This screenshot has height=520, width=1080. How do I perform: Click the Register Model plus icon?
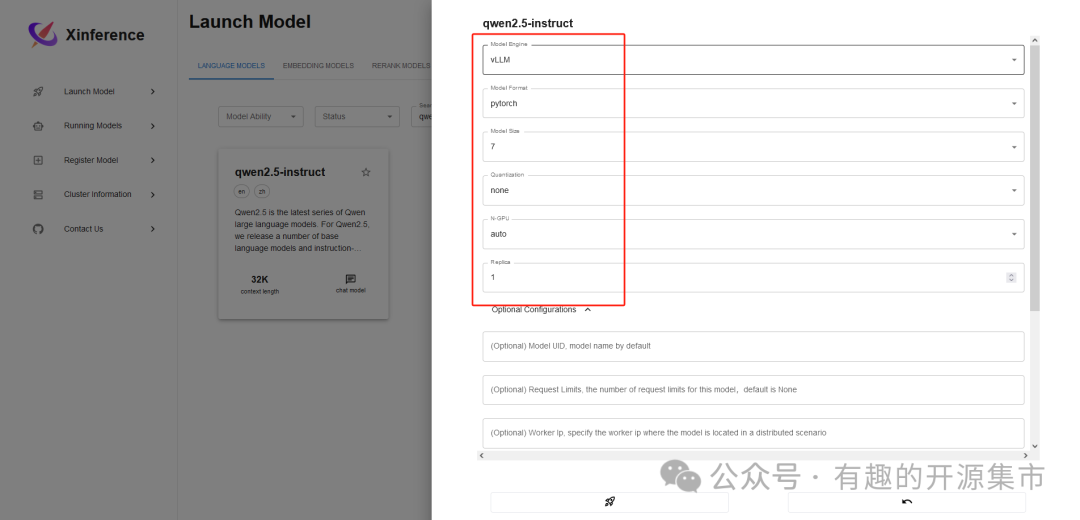38,160
